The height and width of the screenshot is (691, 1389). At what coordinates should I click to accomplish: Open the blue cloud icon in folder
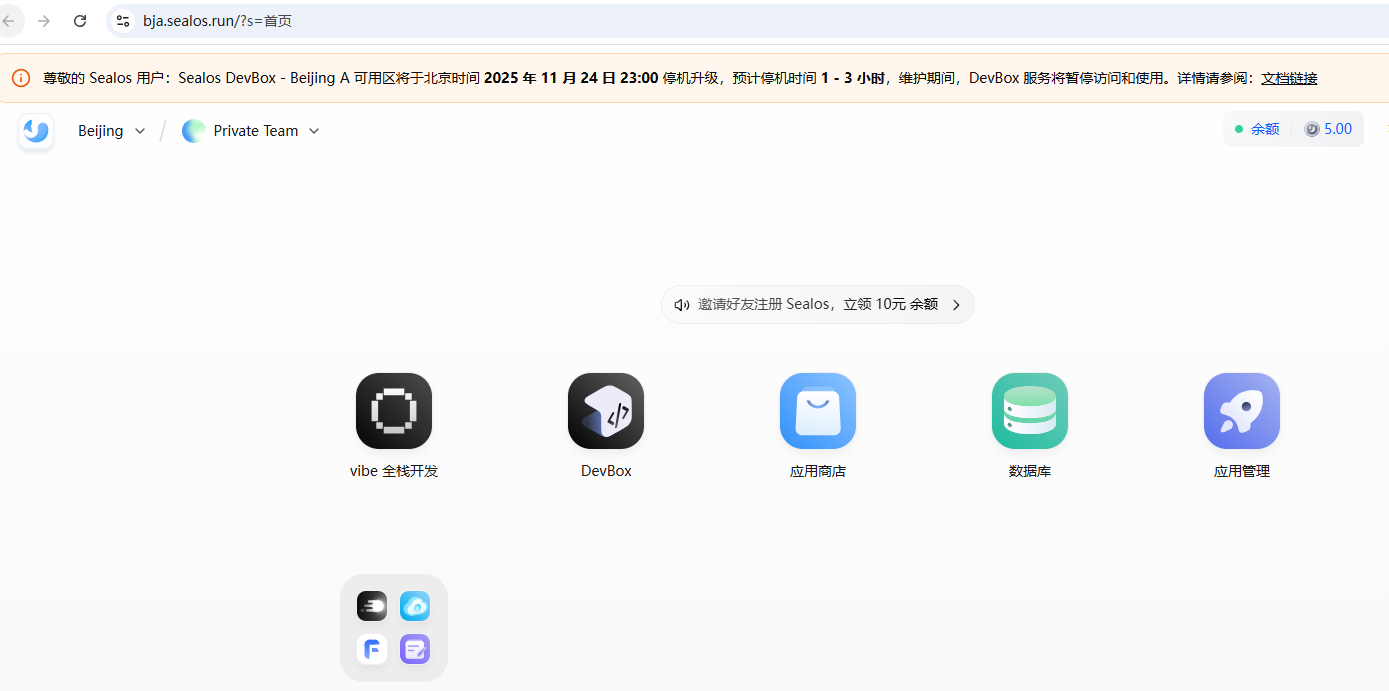point(415,606)
